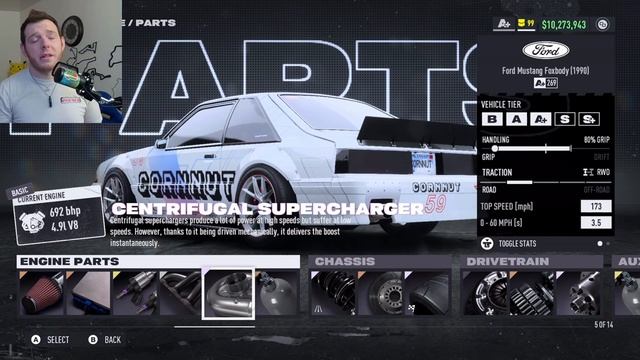Click the Top Speed value 173
Screen dimensions: 640x360
click(x=596, y=206)
